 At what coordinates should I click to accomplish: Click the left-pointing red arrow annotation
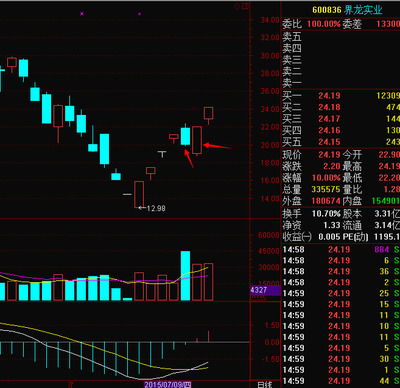[x=217, y=146]
